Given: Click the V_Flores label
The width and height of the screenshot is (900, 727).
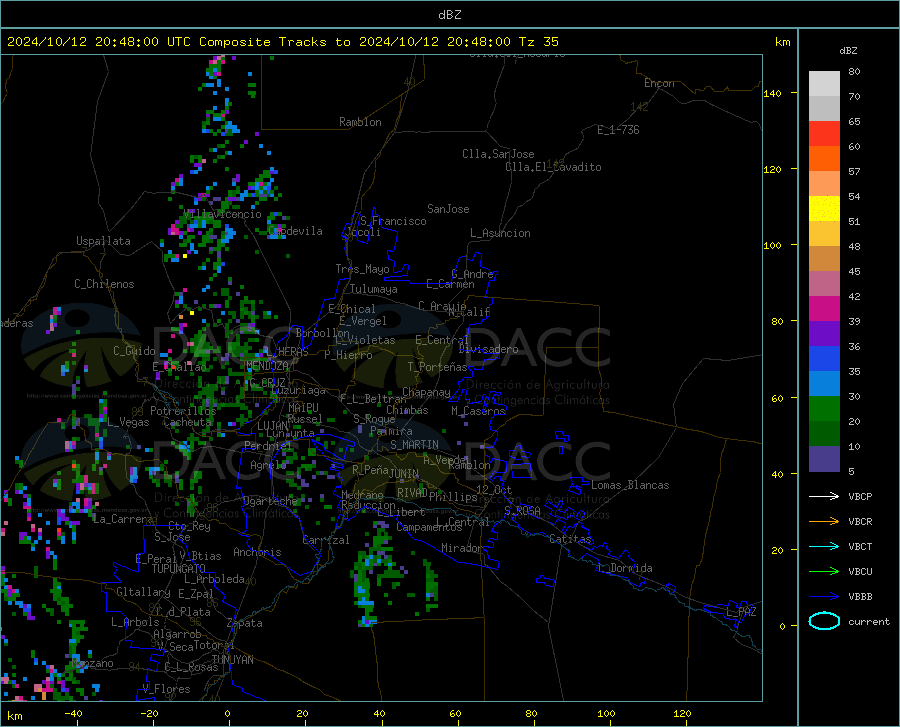Looking at the screenshot, I should 166,689.
